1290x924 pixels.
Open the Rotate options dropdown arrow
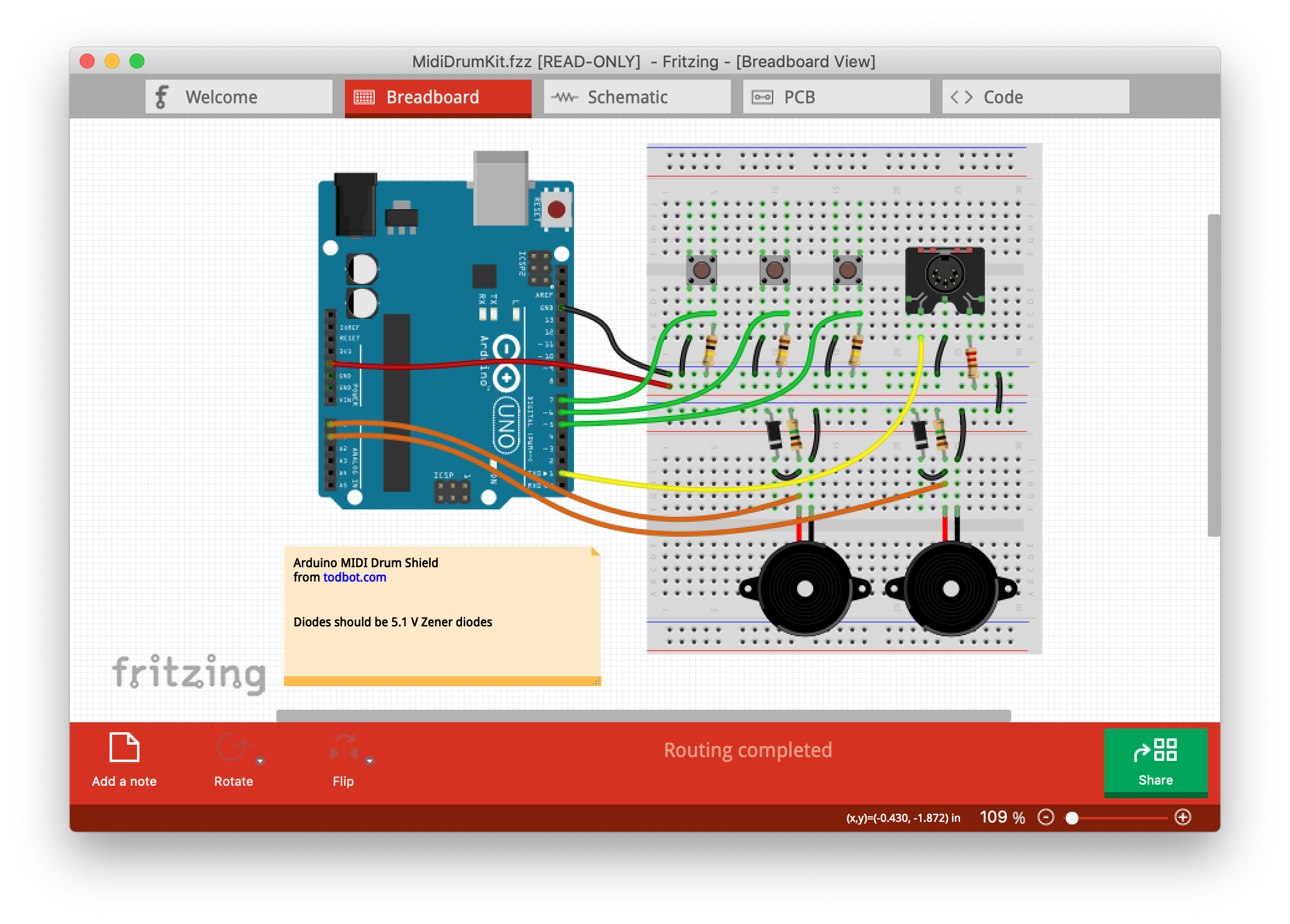click(260, 761)
